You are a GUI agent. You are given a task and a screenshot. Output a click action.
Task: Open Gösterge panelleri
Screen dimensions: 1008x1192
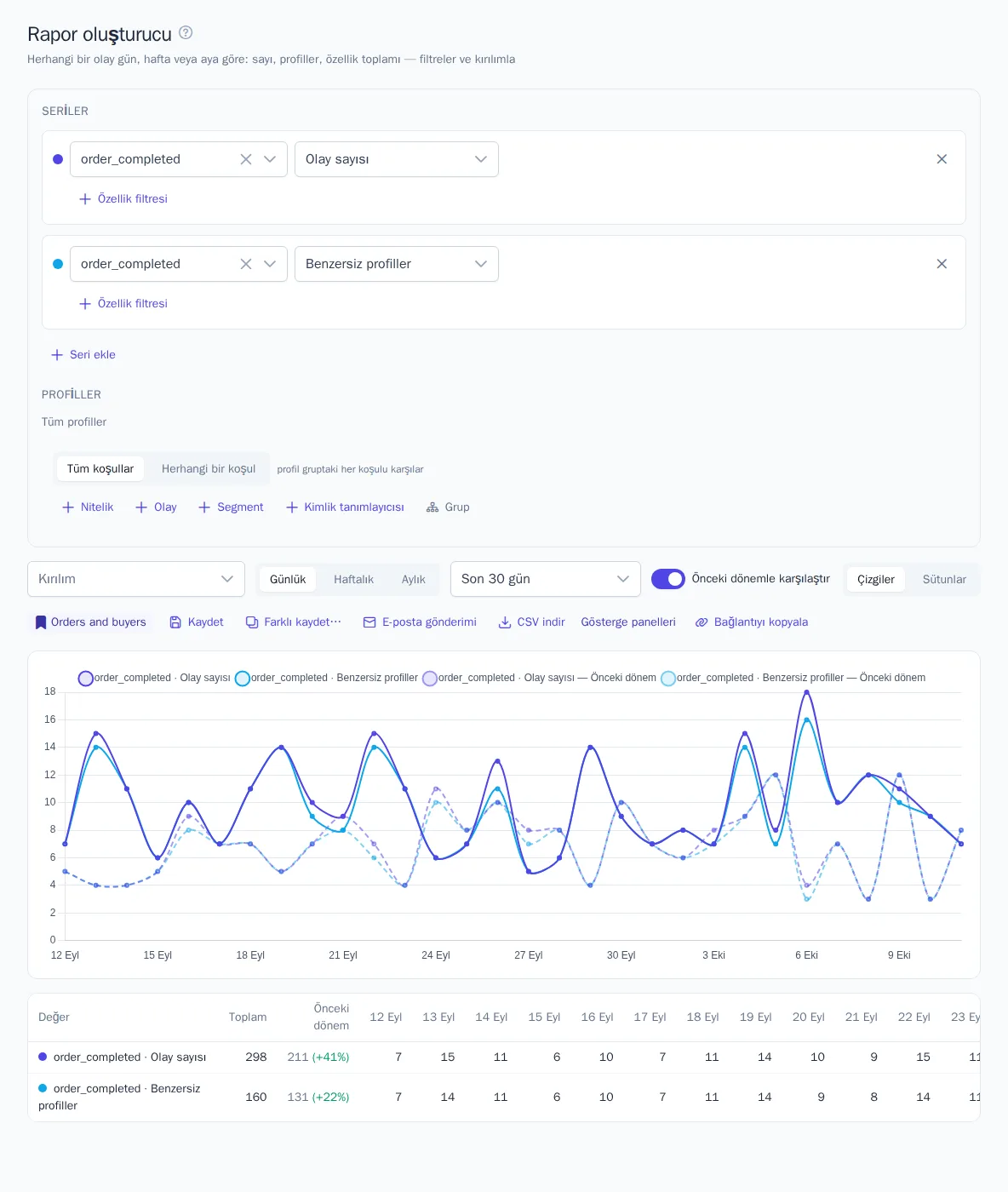point(628,622)
